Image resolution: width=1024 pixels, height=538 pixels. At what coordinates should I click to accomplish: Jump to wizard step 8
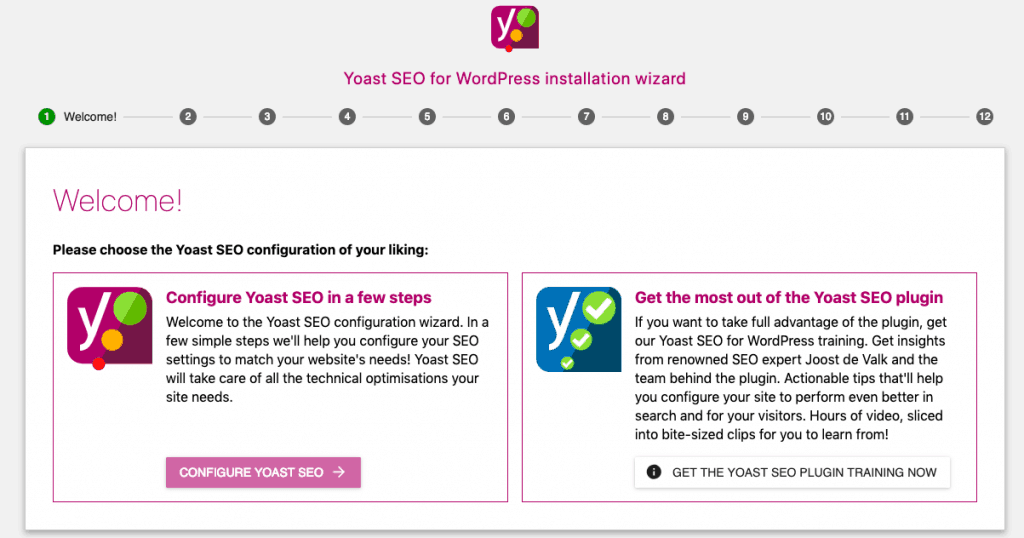point(665,117)
